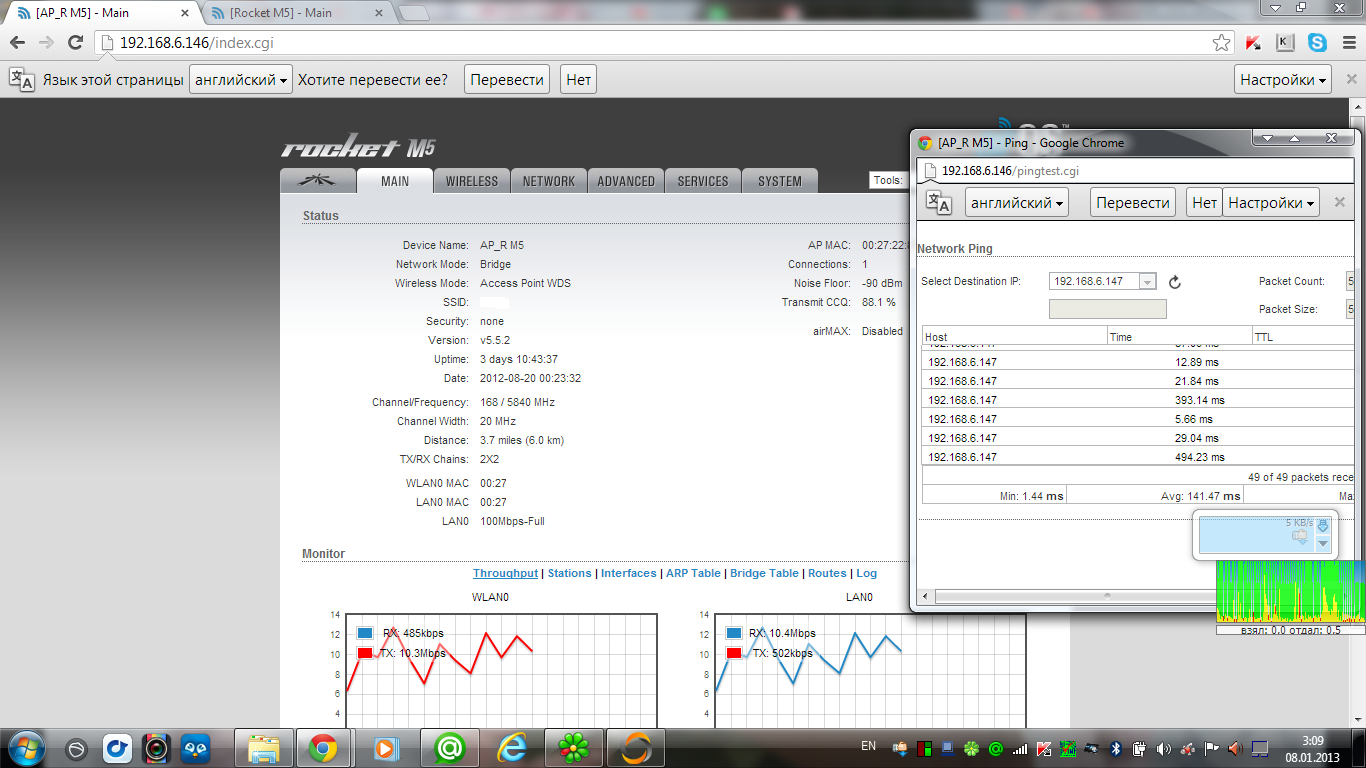Bookmark this page with the star icon
This screenshot has height=768, width=1366.
click(x=1221, y=43)
